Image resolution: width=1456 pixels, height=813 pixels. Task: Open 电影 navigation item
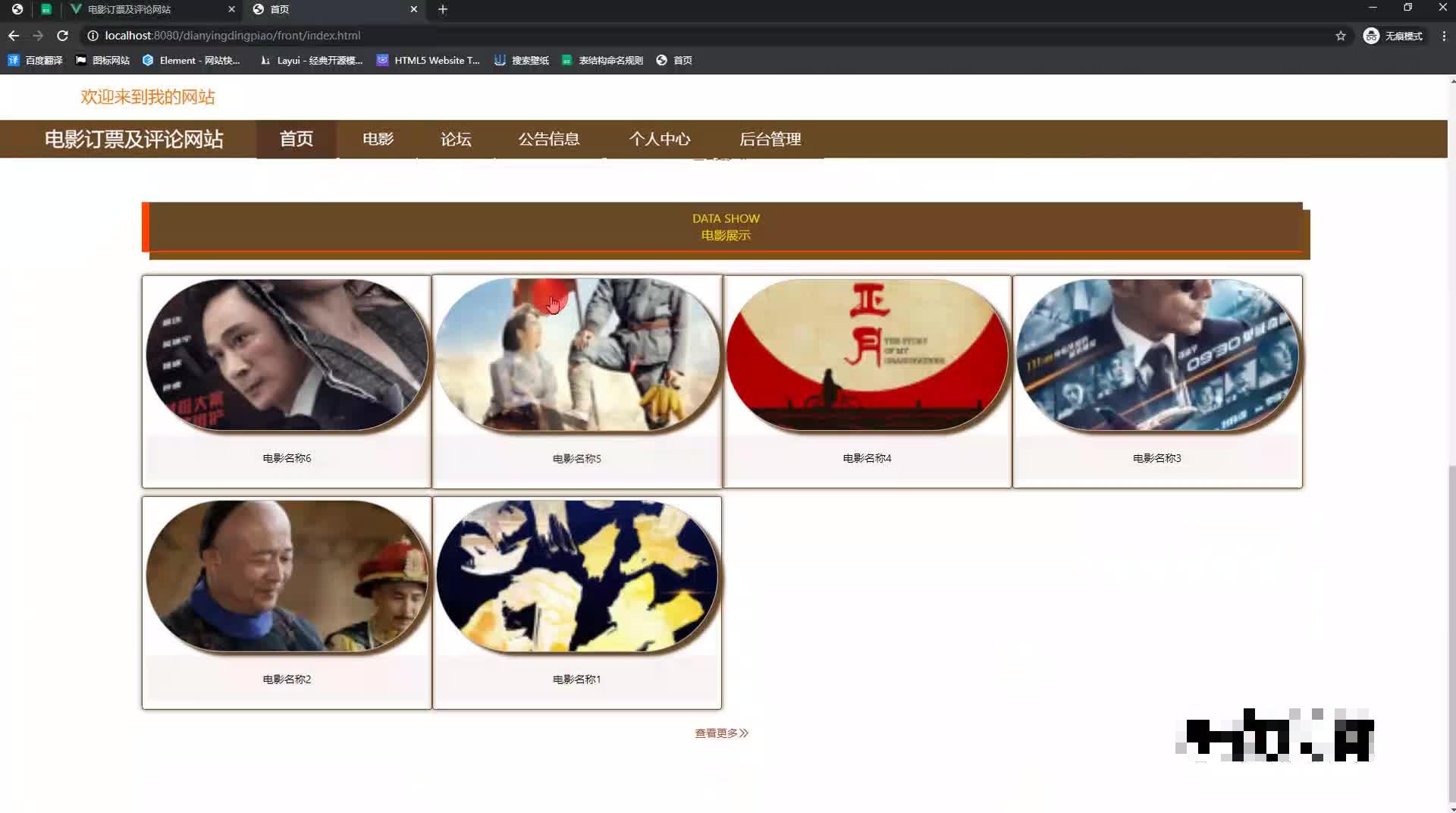click(x=378, y=139)
